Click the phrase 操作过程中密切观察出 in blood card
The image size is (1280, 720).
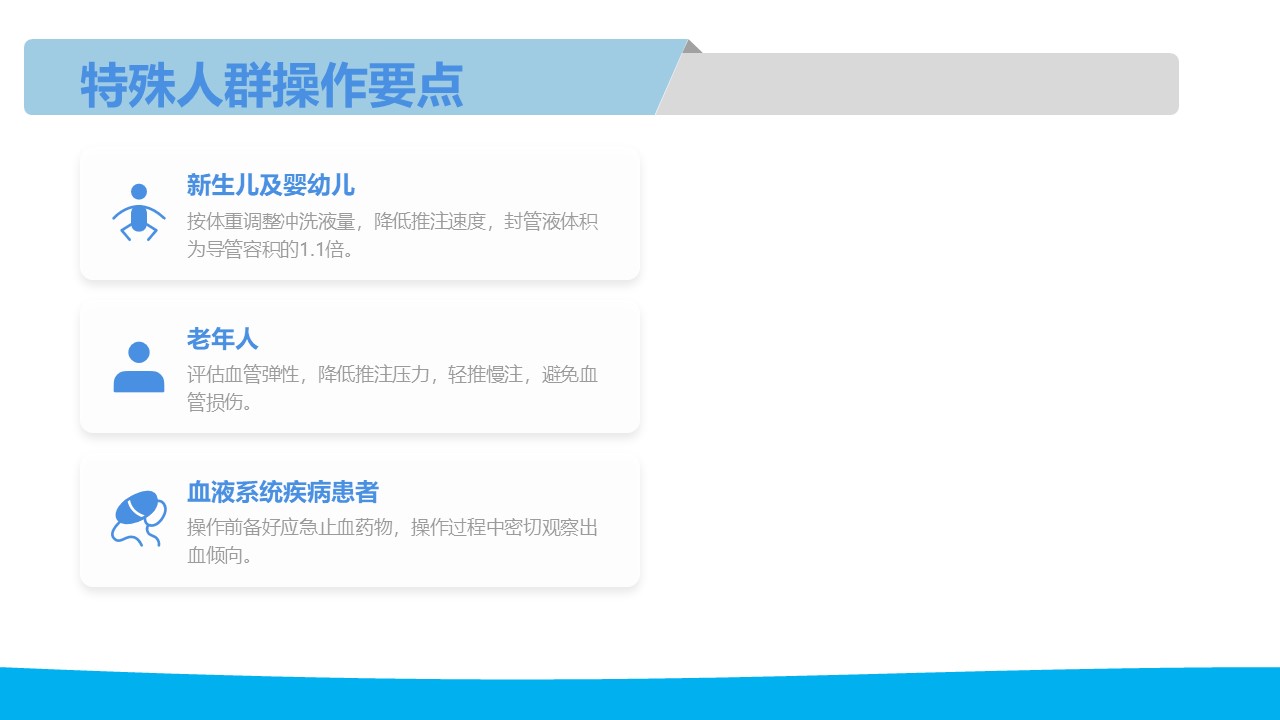point(504,527)
